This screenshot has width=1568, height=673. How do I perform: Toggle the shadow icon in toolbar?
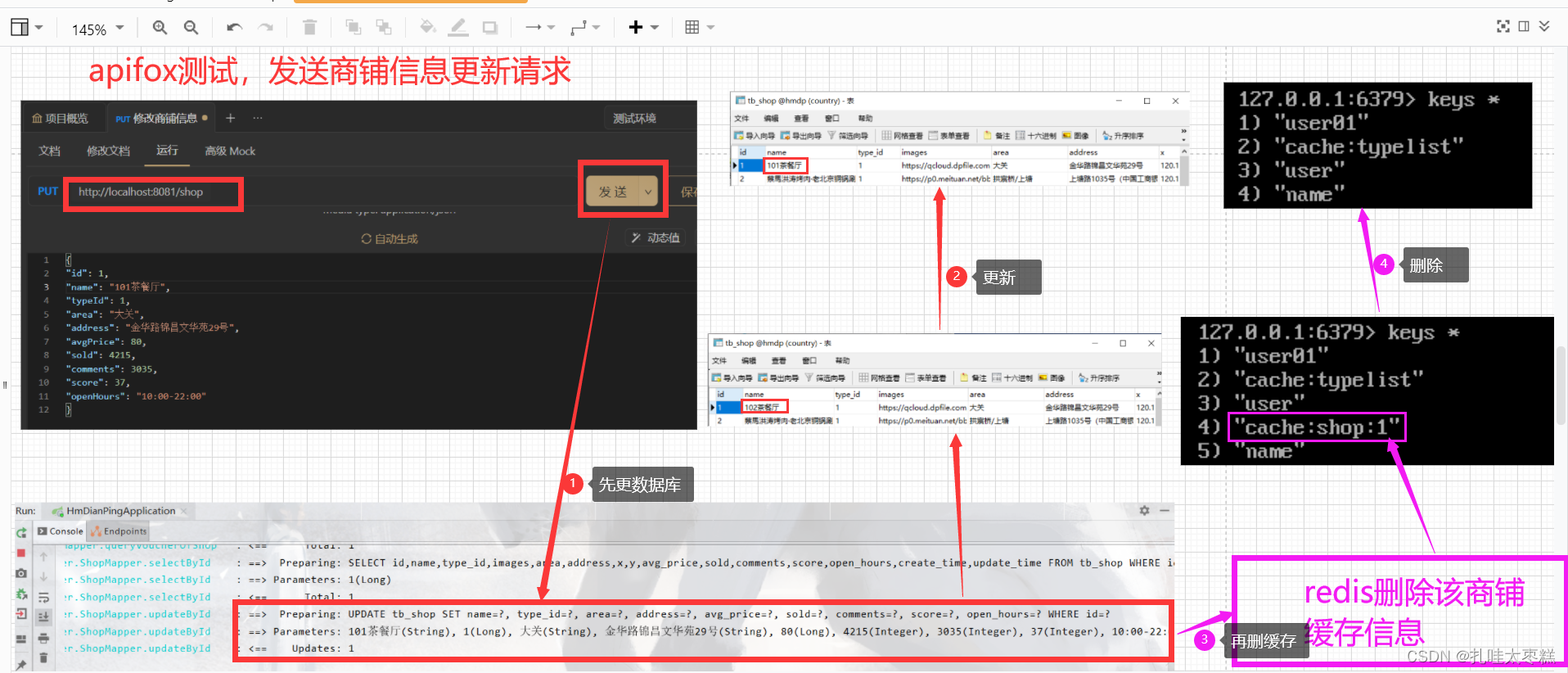(x=490, y=28)
